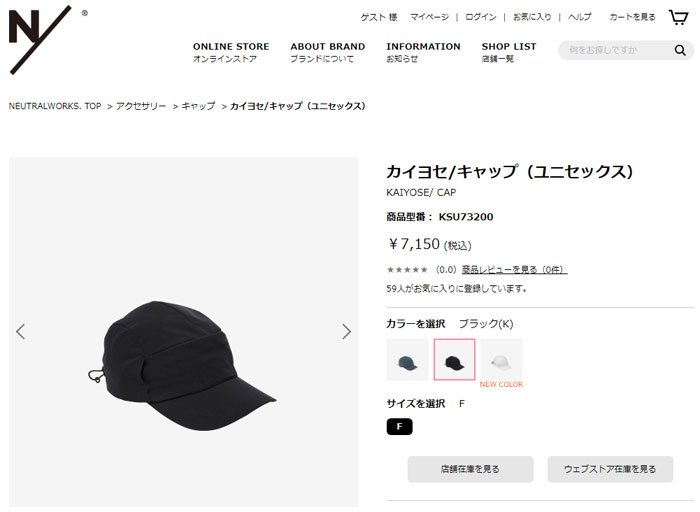Click the ログイン link
The image size is (700, 512).
point(480,17)
